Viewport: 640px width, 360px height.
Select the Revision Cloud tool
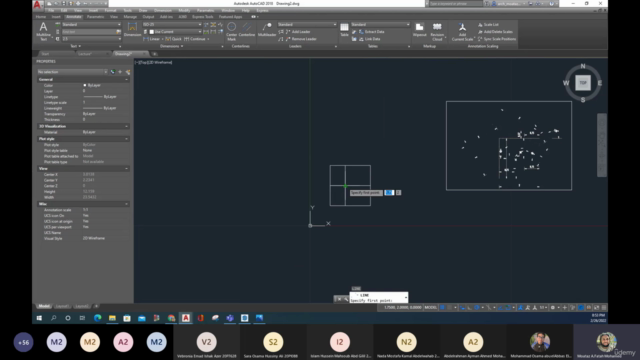[x=437, y=31]
